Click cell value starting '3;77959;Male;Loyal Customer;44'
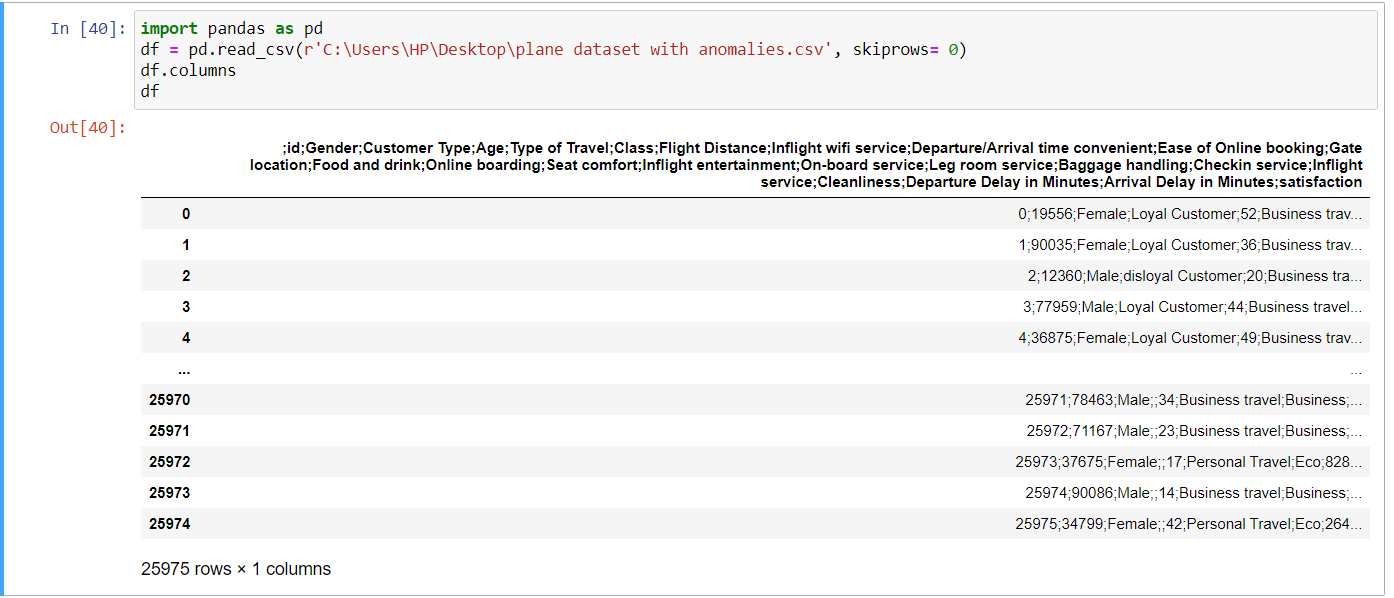 click(x=1192, y=307)
